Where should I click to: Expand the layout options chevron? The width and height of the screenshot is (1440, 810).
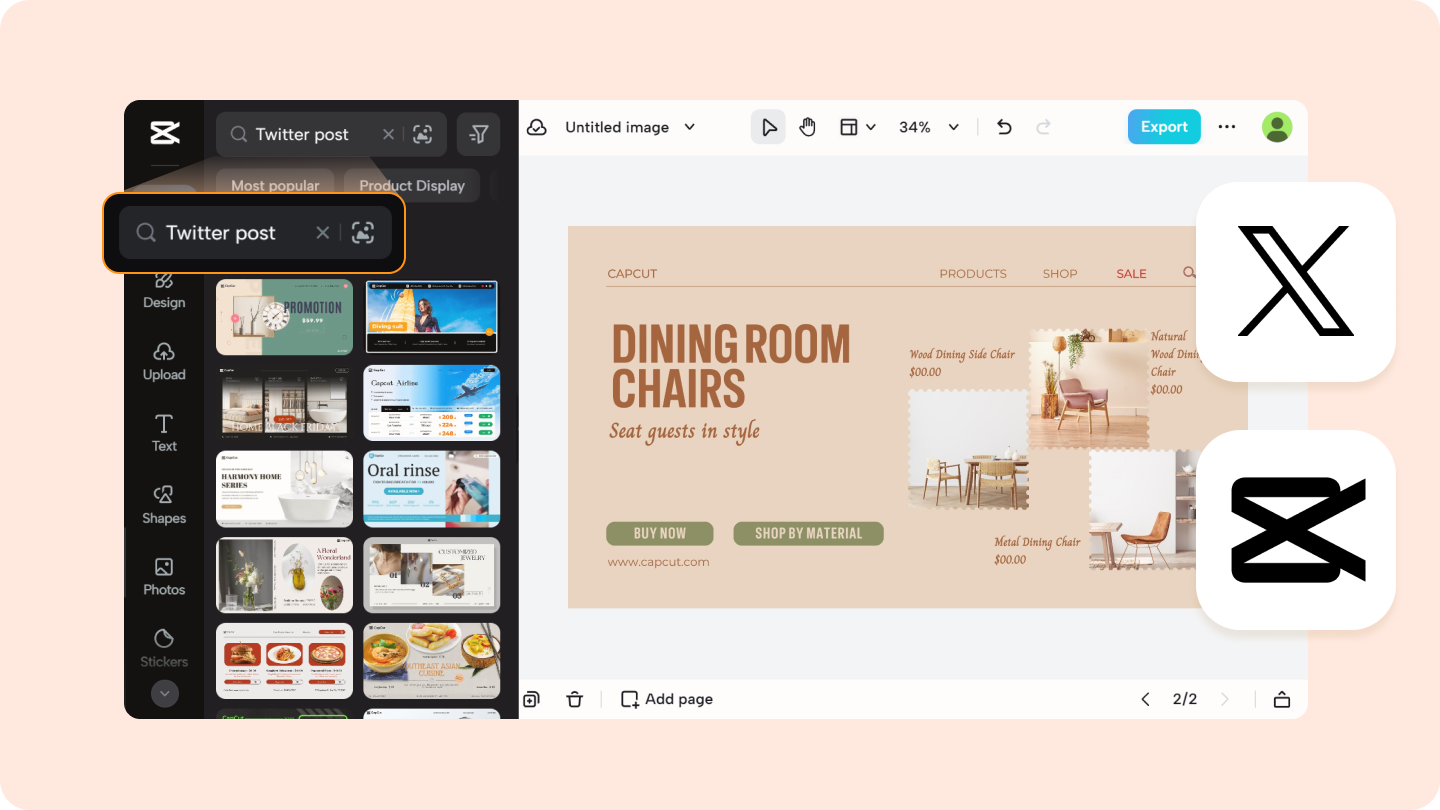871,127
